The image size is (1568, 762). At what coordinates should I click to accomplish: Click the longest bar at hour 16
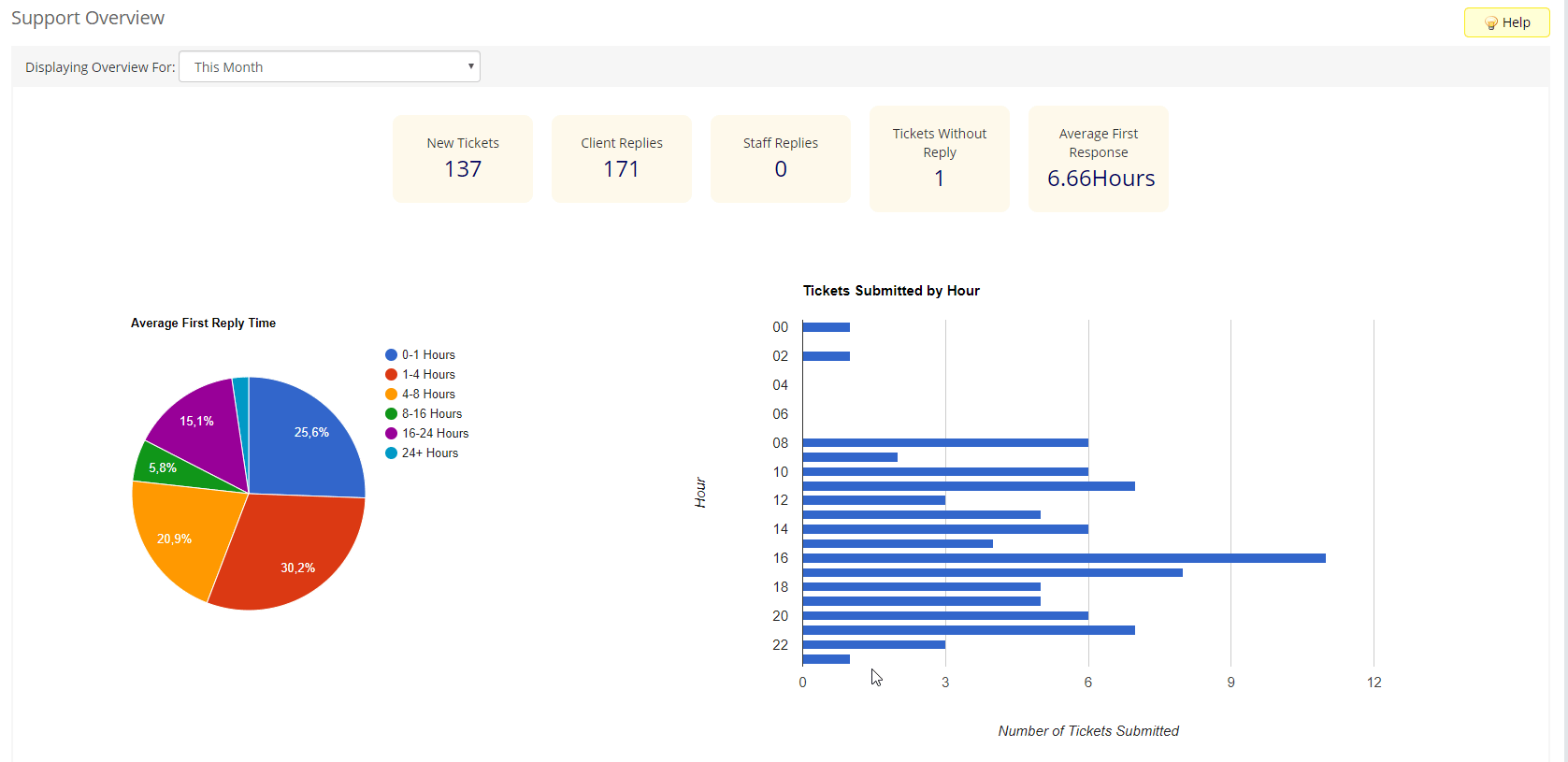tap(1063, 558)
